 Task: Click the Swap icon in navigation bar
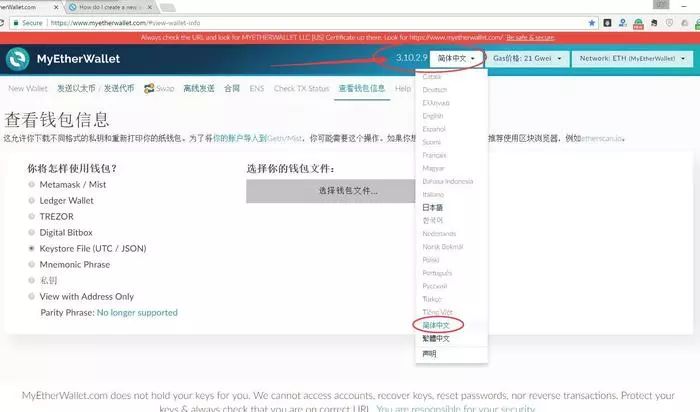(149, 88)
